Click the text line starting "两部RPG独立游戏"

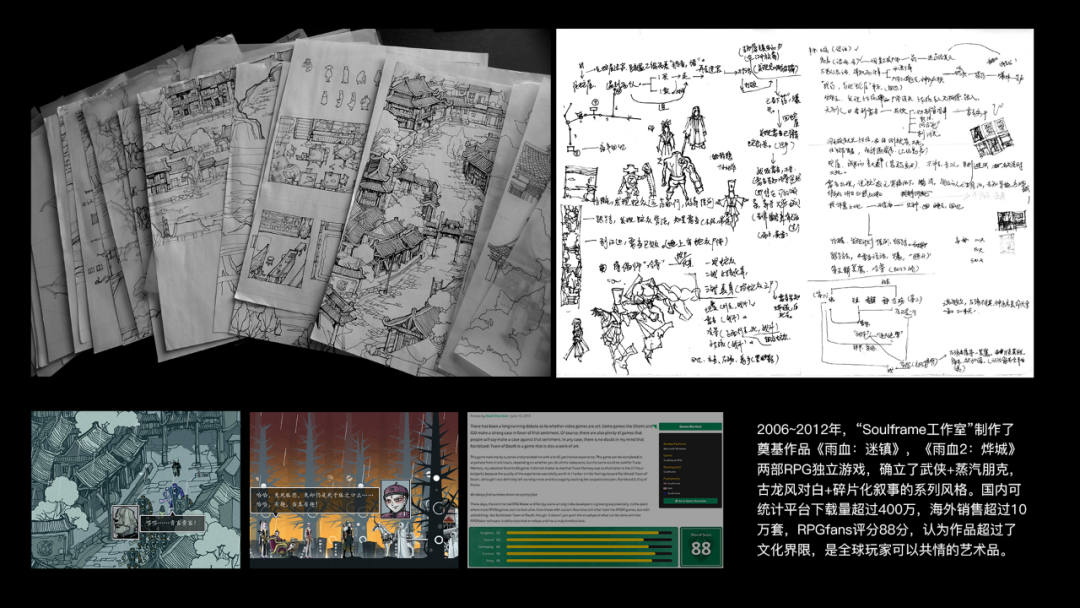(x=886, y=470)
